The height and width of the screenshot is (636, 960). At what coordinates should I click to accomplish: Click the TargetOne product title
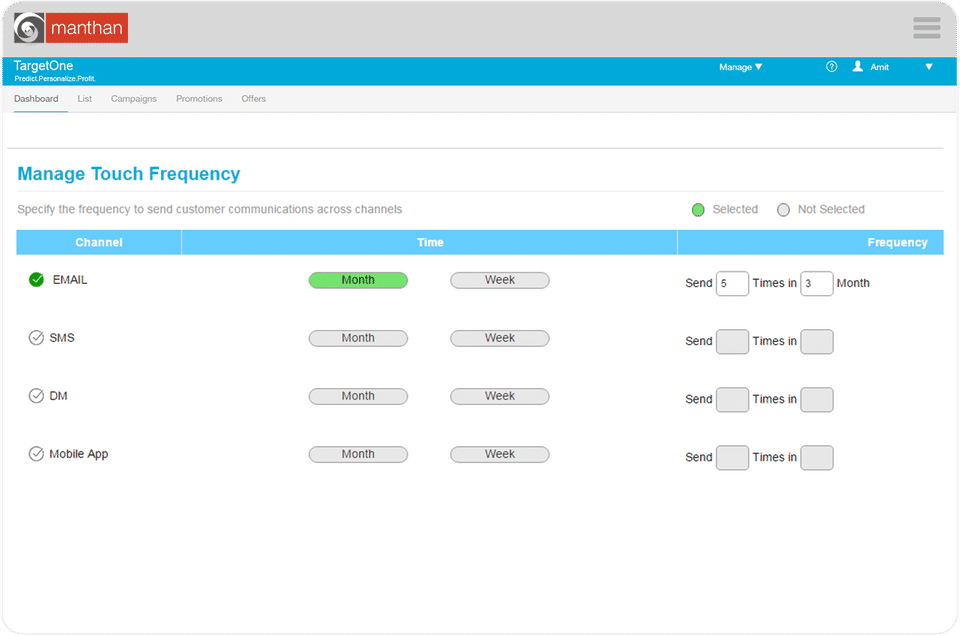(x=43, y=65)
